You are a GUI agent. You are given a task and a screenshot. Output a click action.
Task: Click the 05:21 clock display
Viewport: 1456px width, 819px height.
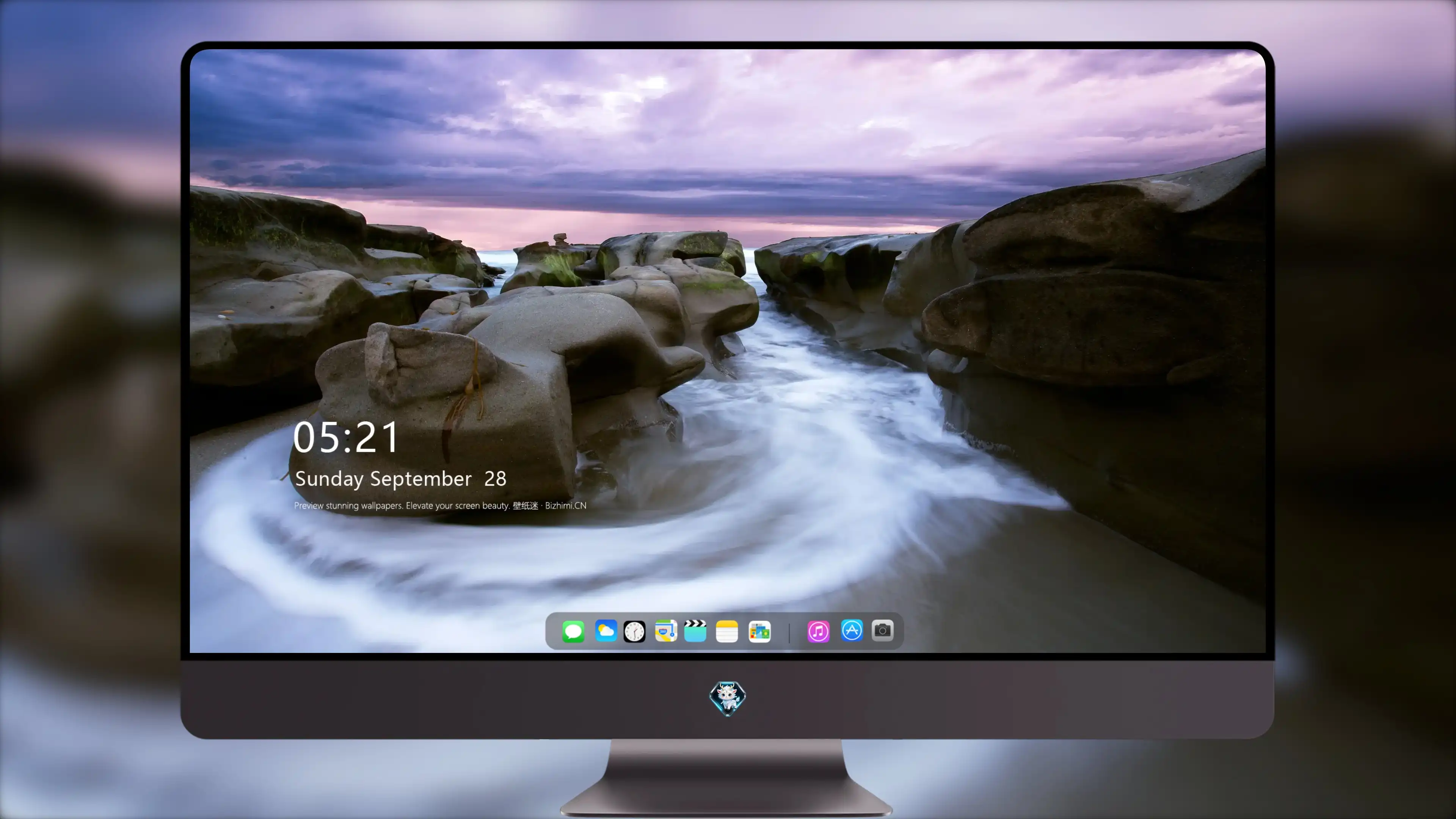tap(346, 438)
